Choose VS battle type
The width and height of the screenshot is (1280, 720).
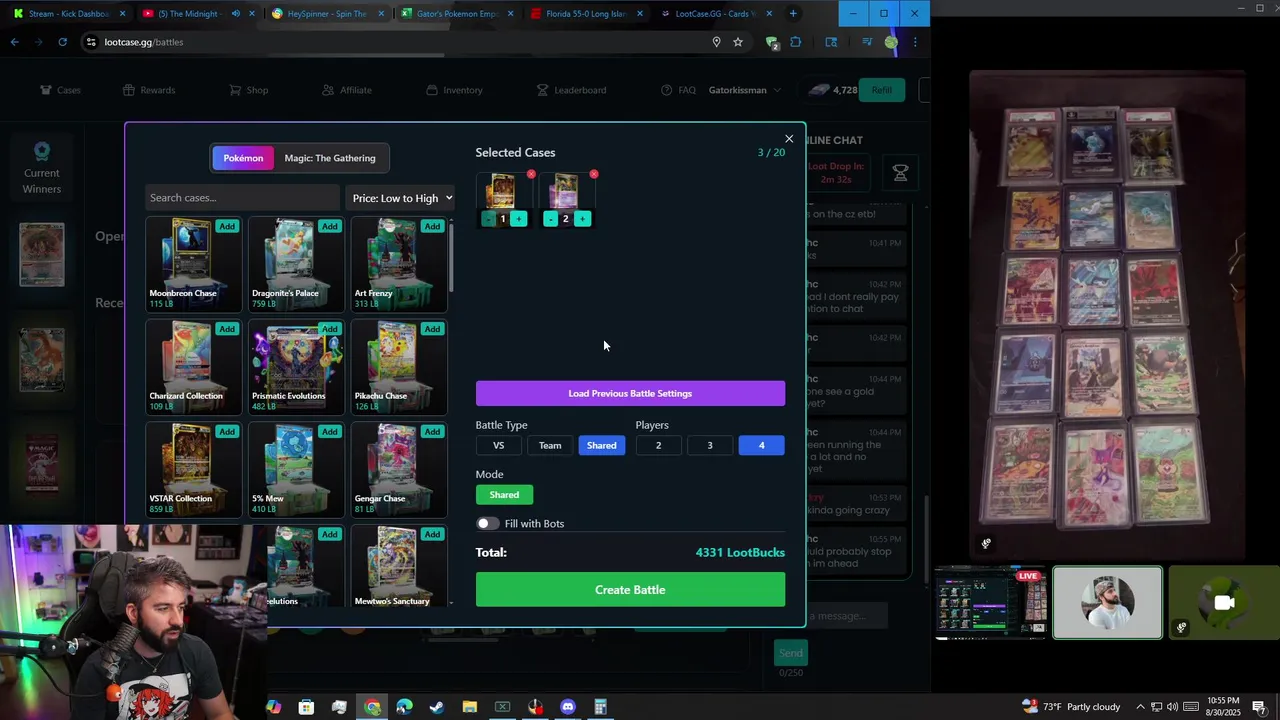click(x=498, y=446)
